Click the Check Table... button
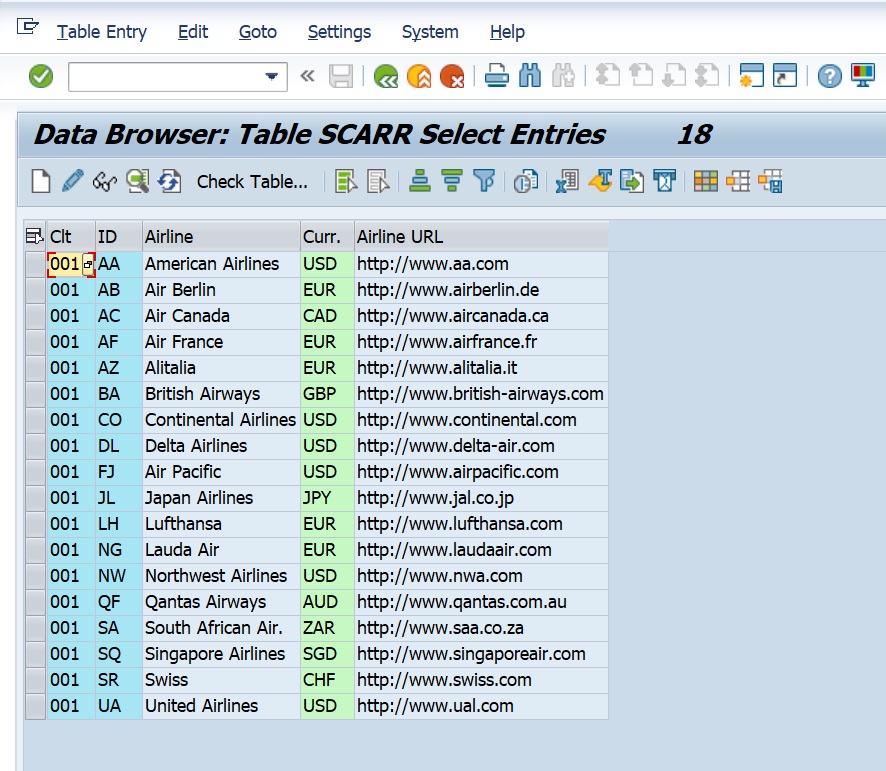Image resolution: width=886 pixels, height=771 pixels. (x=252, y=181)
